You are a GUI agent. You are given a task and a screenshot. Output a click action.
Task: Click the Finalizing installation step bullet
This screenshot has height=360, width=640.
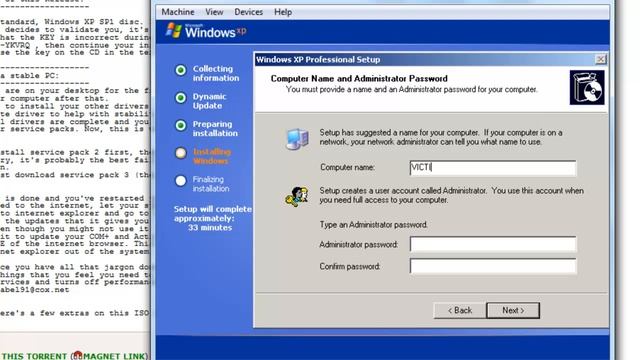(180, 180)
